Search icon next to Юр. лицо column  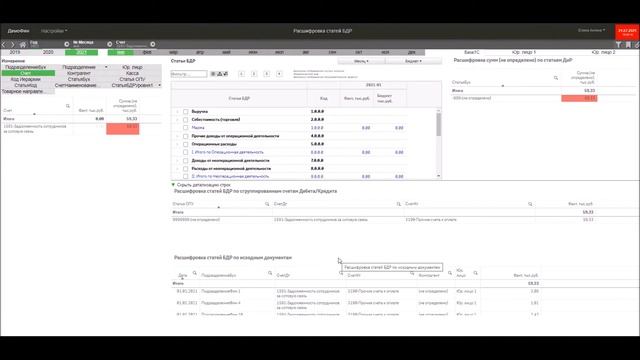pyautogui.click(x=476, y=273)
